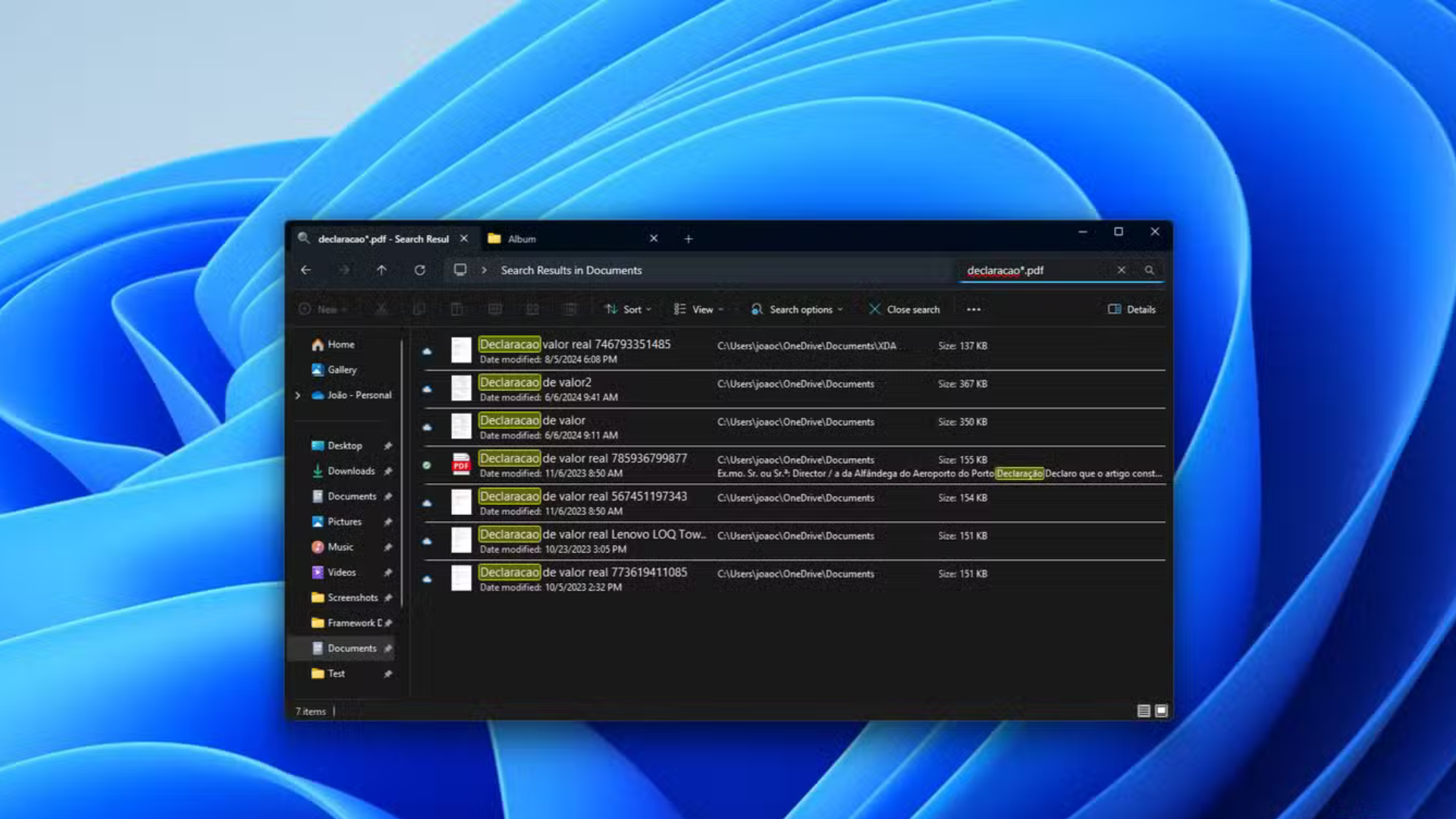Open the Sort dropdown
This screenshot has height=819, width=1456.
[626, 309]
